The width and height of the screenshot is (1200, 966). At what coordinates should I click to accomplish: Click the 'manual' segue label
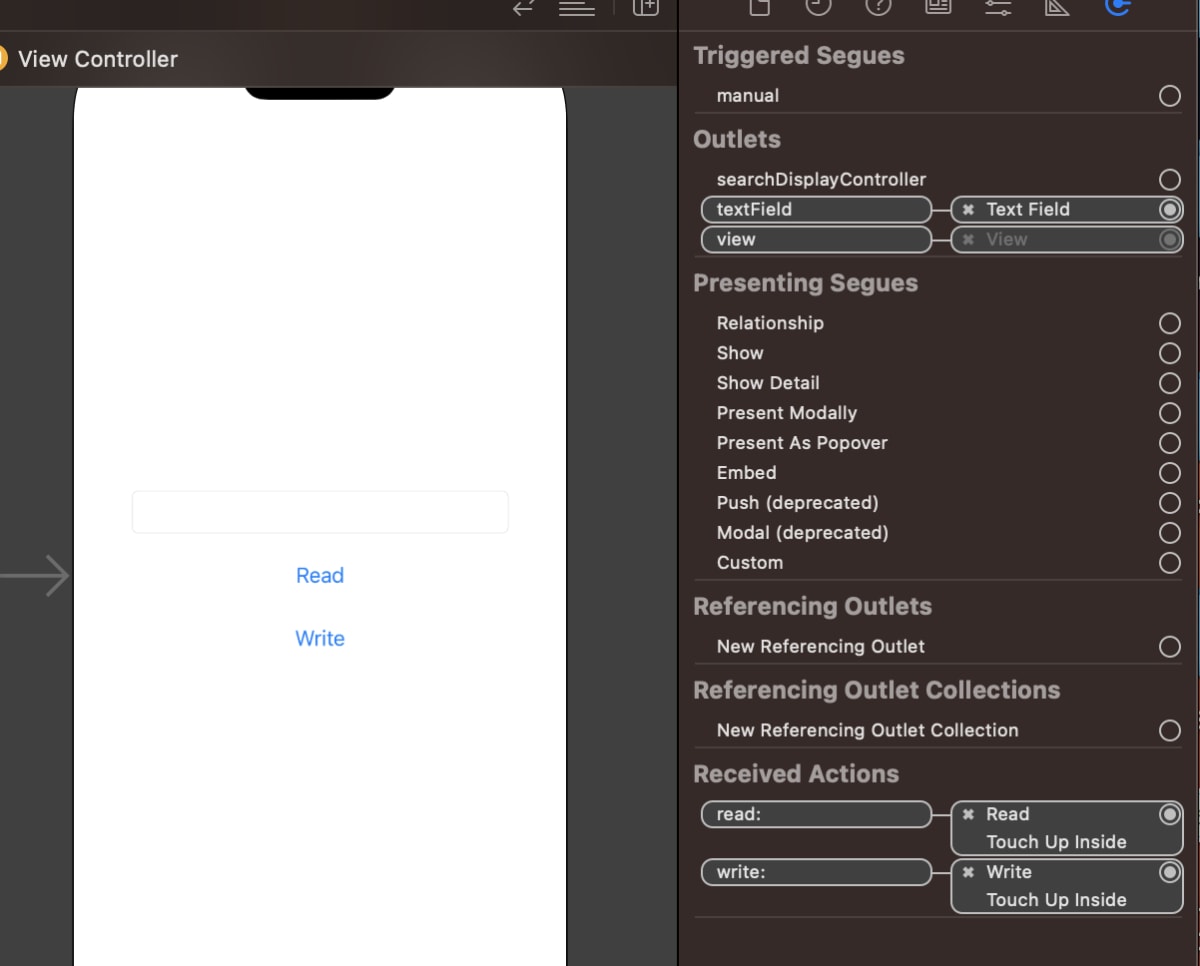click(748, 96)
